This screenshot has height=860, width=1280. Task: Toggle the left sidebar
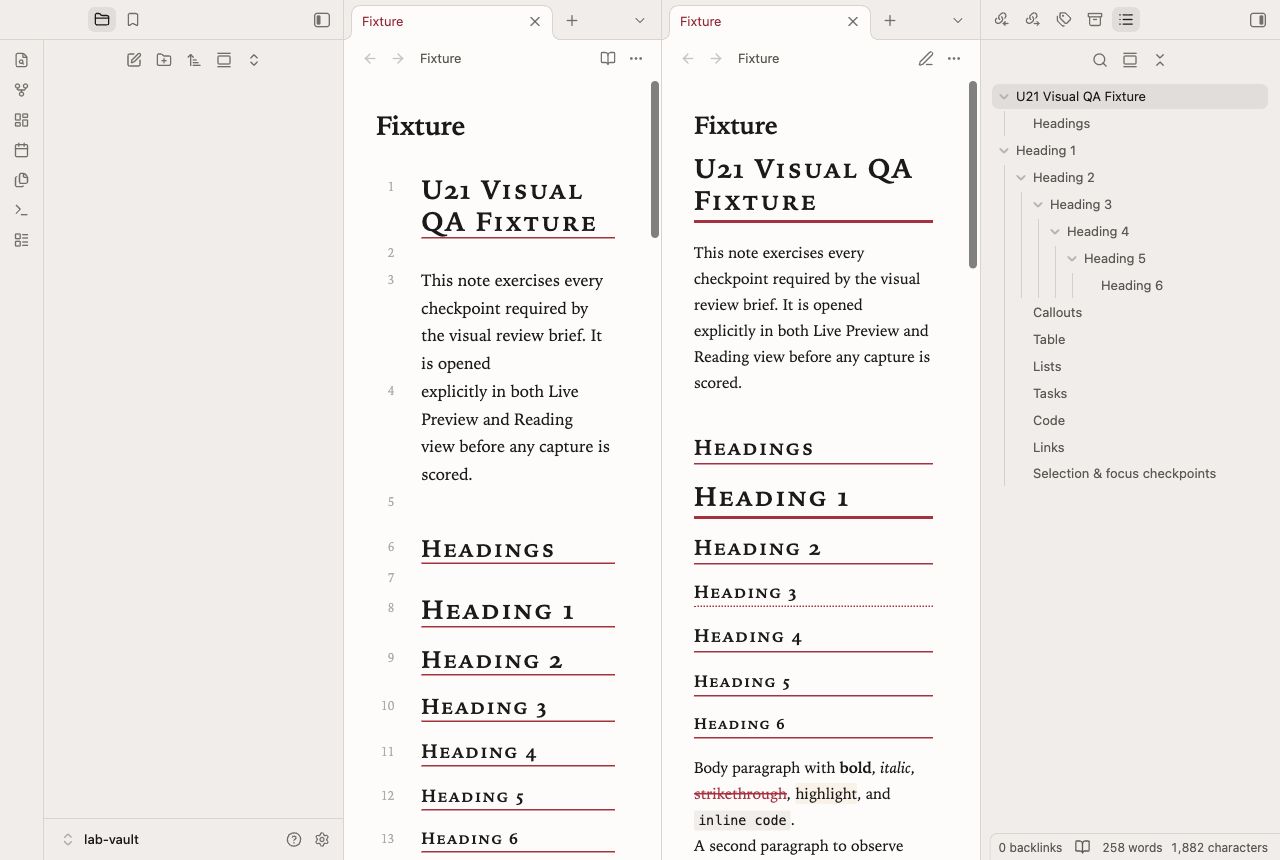click(322, 19)
